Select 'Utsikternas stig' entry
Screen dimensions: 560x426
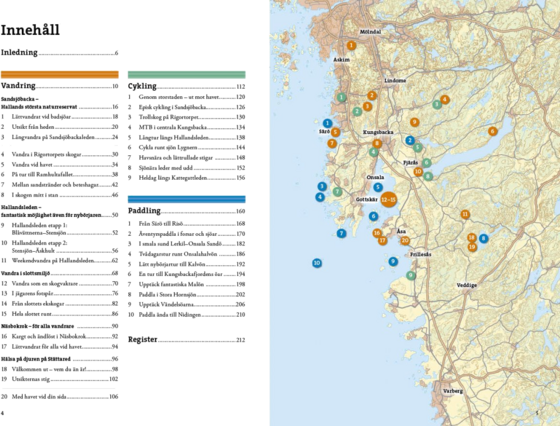tap(59, 379)
